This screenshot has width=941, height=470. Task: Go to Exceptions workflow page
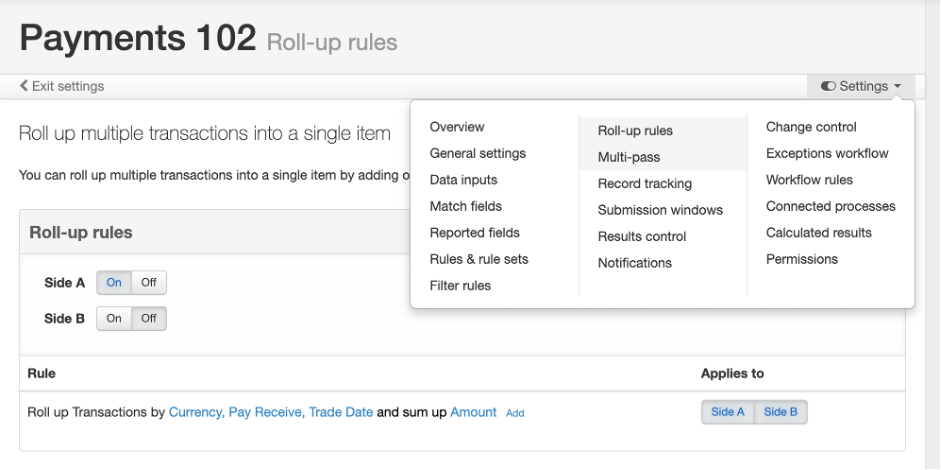pos(827,153)
